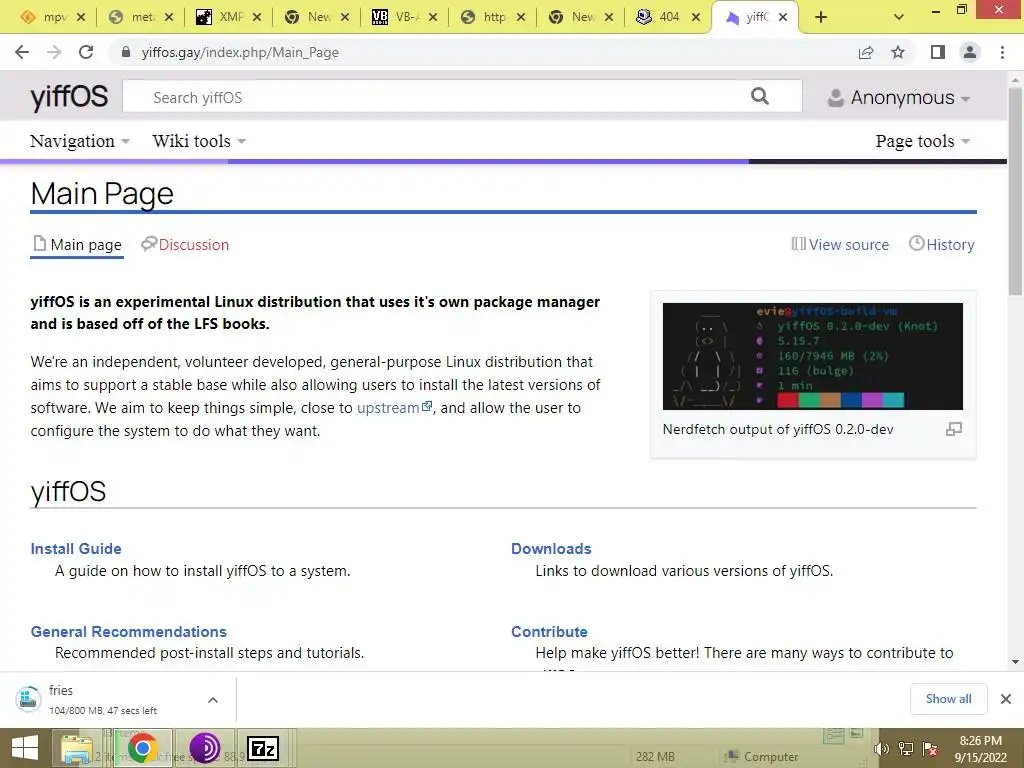Image resolution: width=1024 pixels, height=768 pixels.
Task: Click the network tray icon
Action: click(906, 749)
